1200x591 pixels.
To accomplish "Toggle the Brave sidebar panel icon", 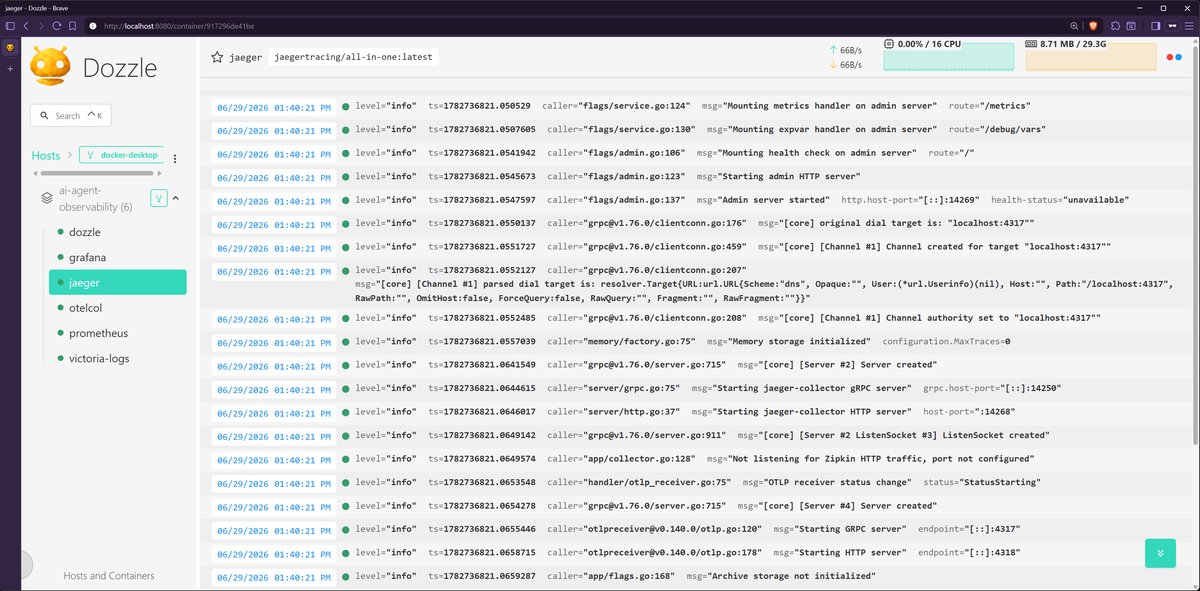I will click(10, 25).
